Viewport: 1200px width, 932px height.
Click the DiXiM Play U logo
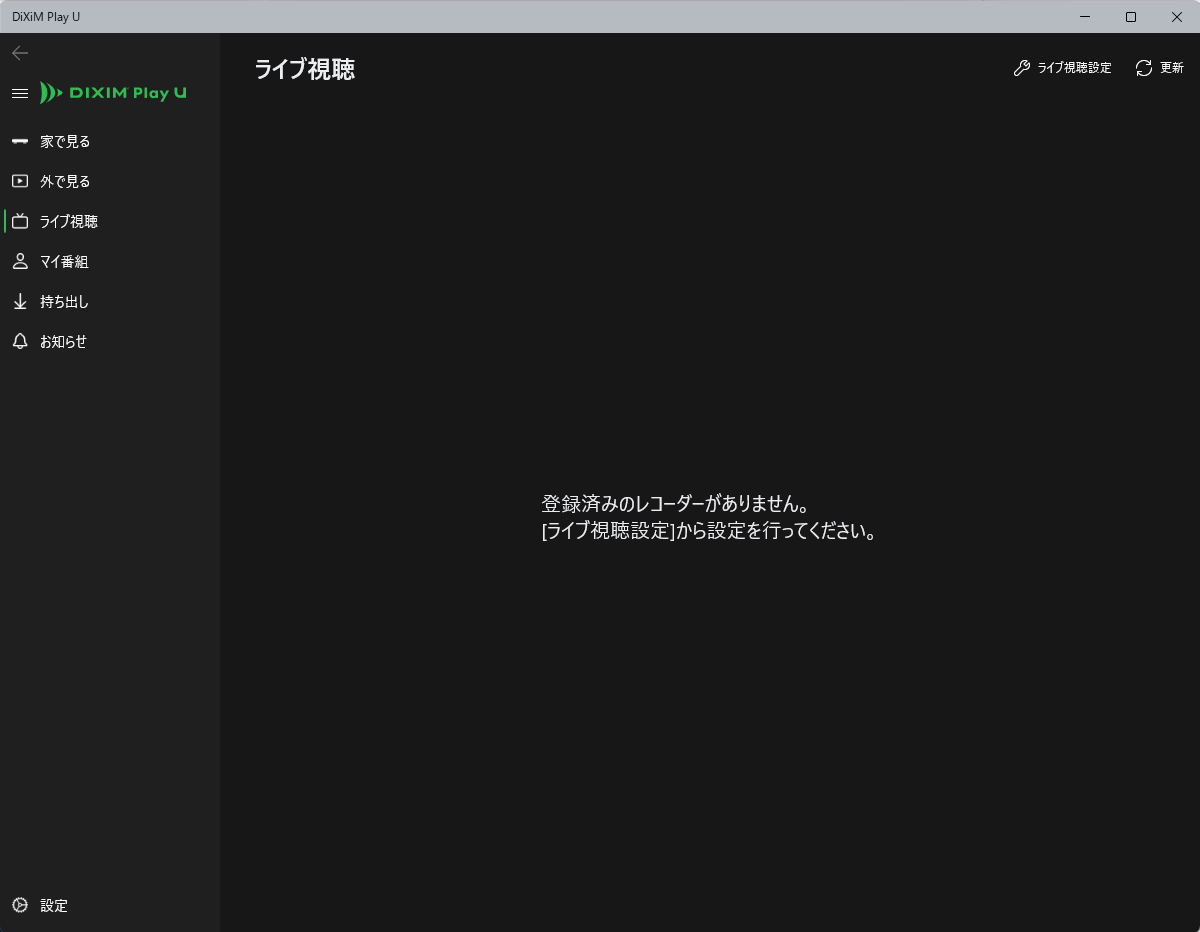tap(113, 93)
